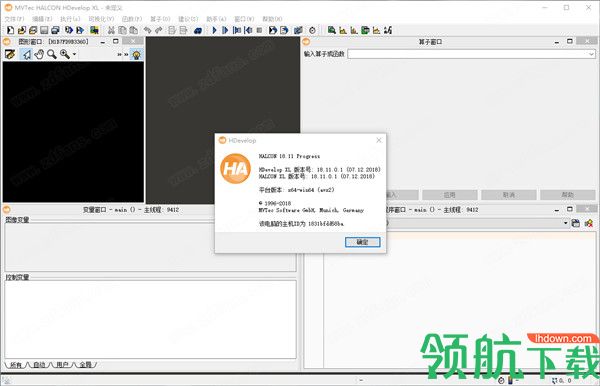The width and height of the screenshot is (600, 386).
Task: Click the operator name input field
Action: pos(471,54)
